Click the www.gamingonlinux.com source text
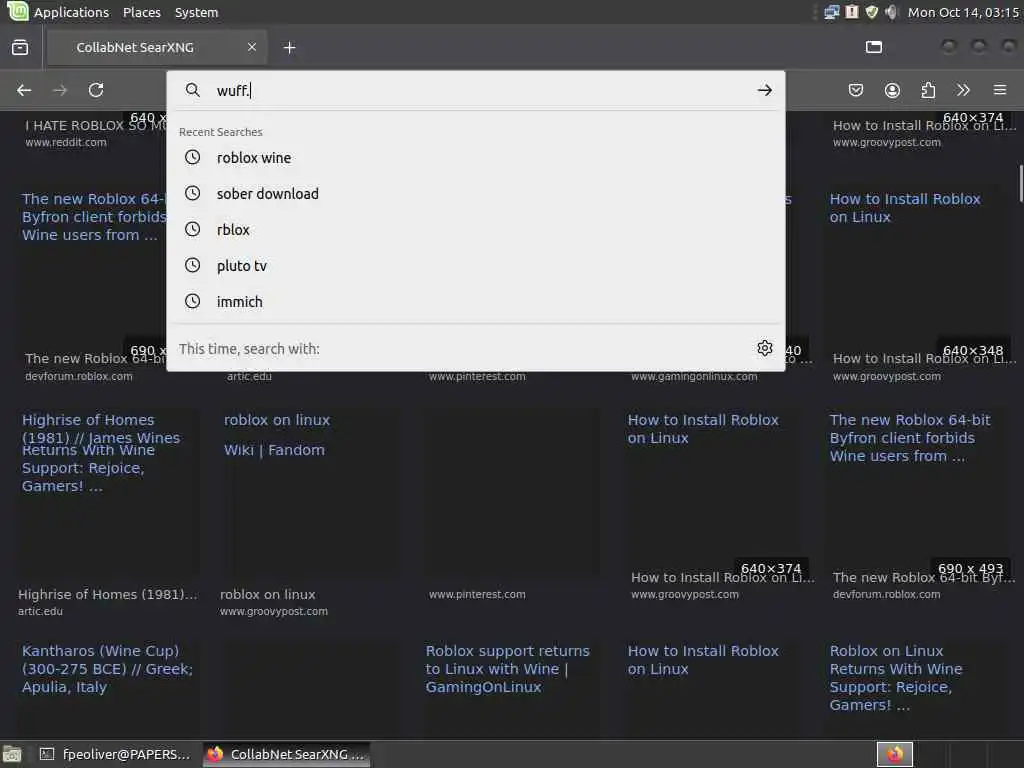Image resolution: width=1024 pixels, height=768 pixels. click(694, 376)
